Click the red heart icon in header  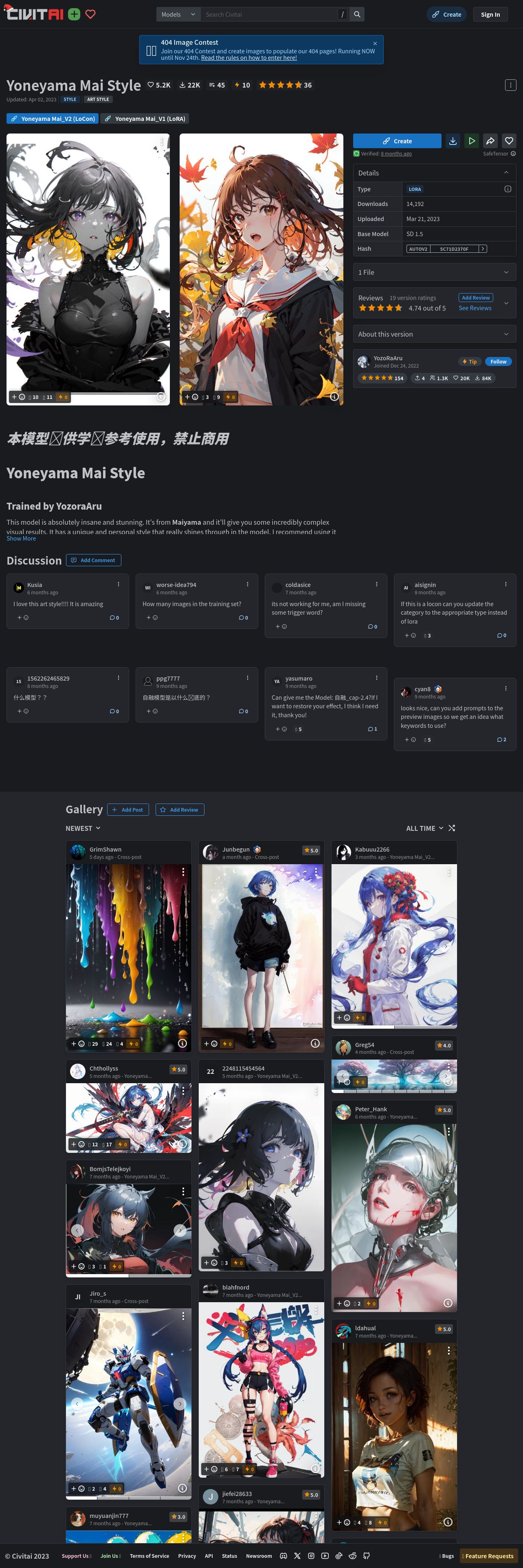(x=90, y=14)
